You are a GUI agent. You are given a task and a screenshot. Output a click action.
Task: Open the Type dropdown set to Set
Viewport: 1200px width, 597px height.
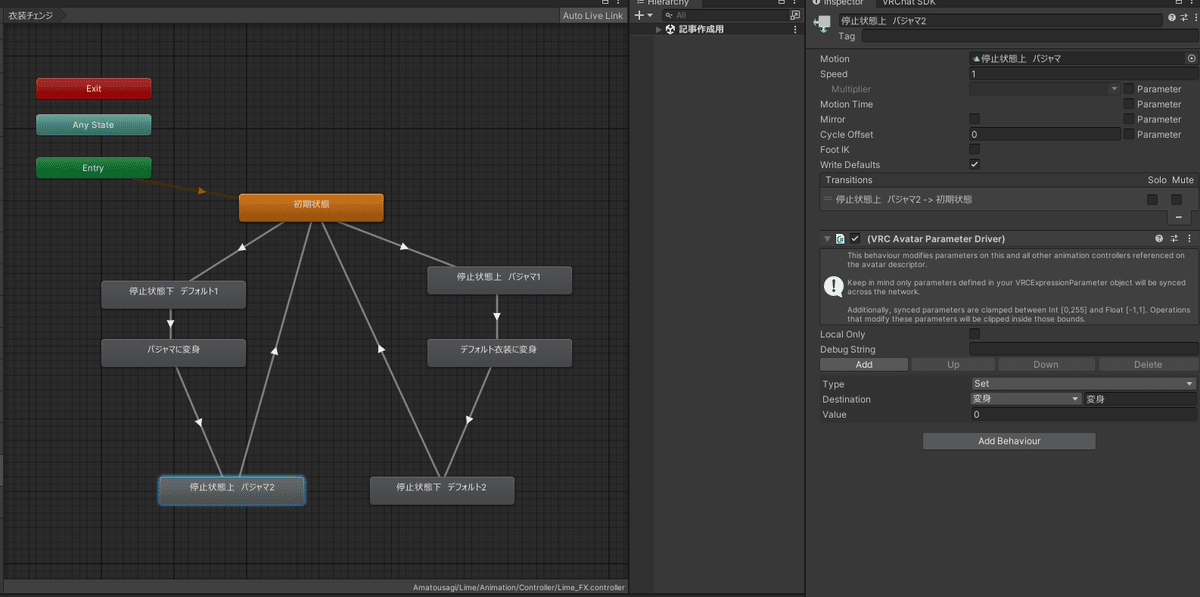[1083, 384]
